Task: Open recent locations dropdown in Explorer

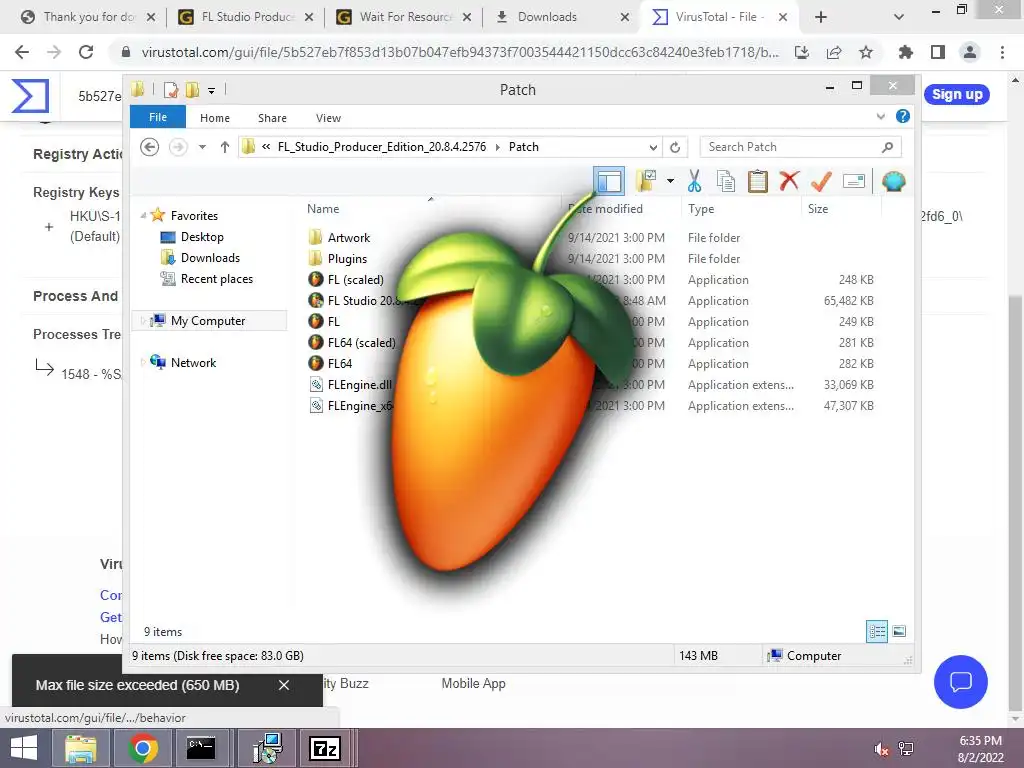Action: (202, 147)
